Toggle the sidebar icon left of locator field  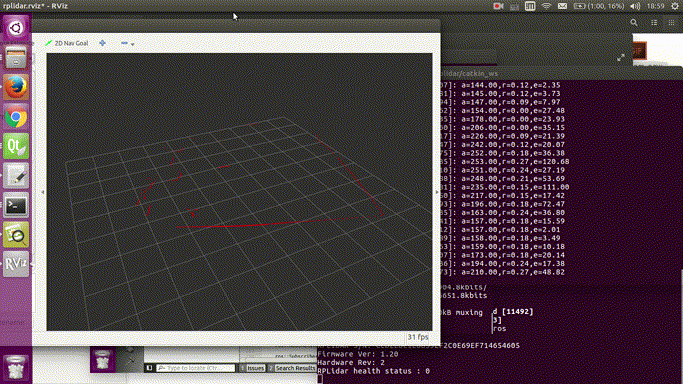(149, 368)
